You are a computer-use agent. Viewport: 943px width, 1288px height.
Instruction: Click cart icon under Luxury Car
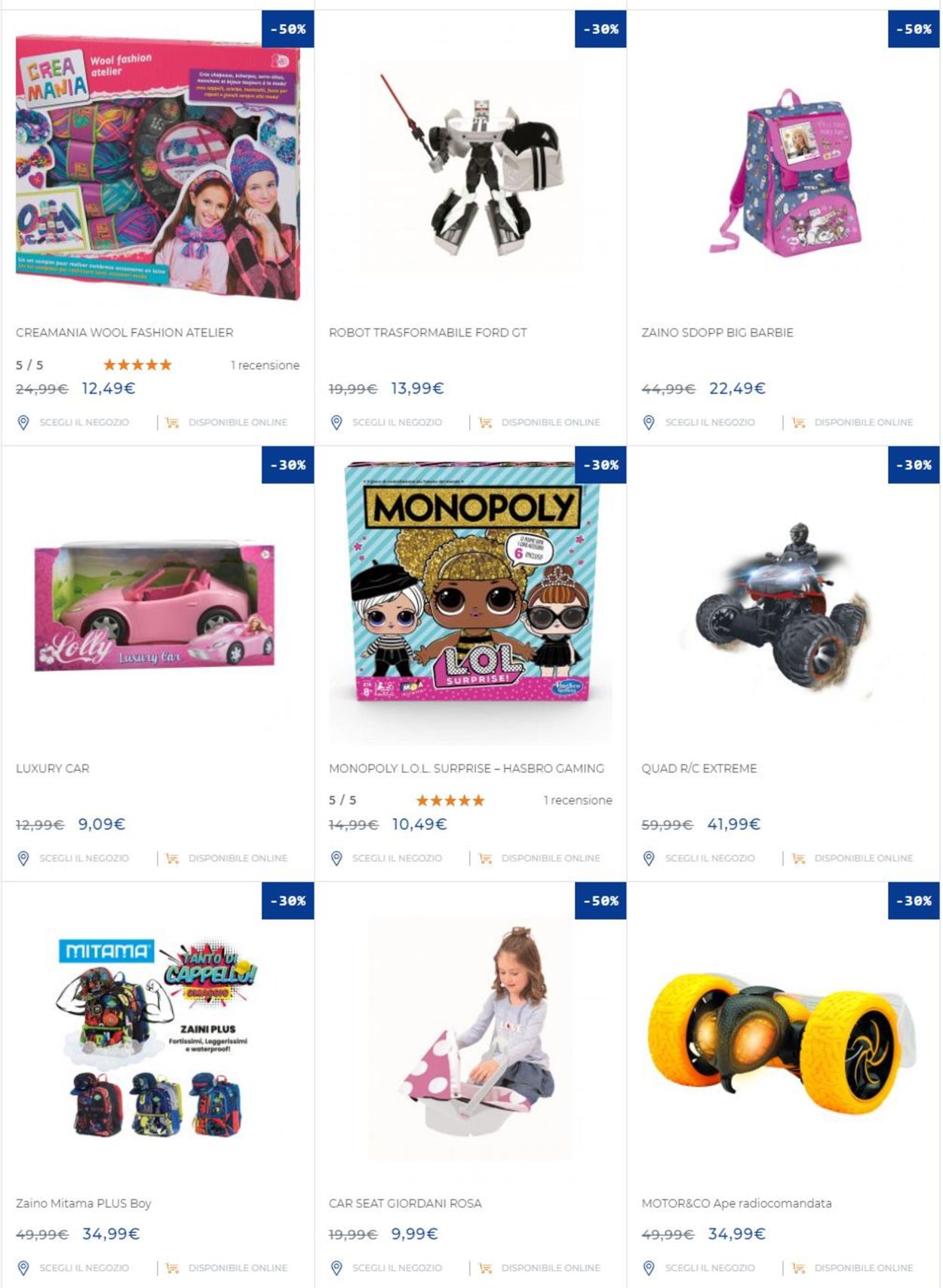pos(172,858)
